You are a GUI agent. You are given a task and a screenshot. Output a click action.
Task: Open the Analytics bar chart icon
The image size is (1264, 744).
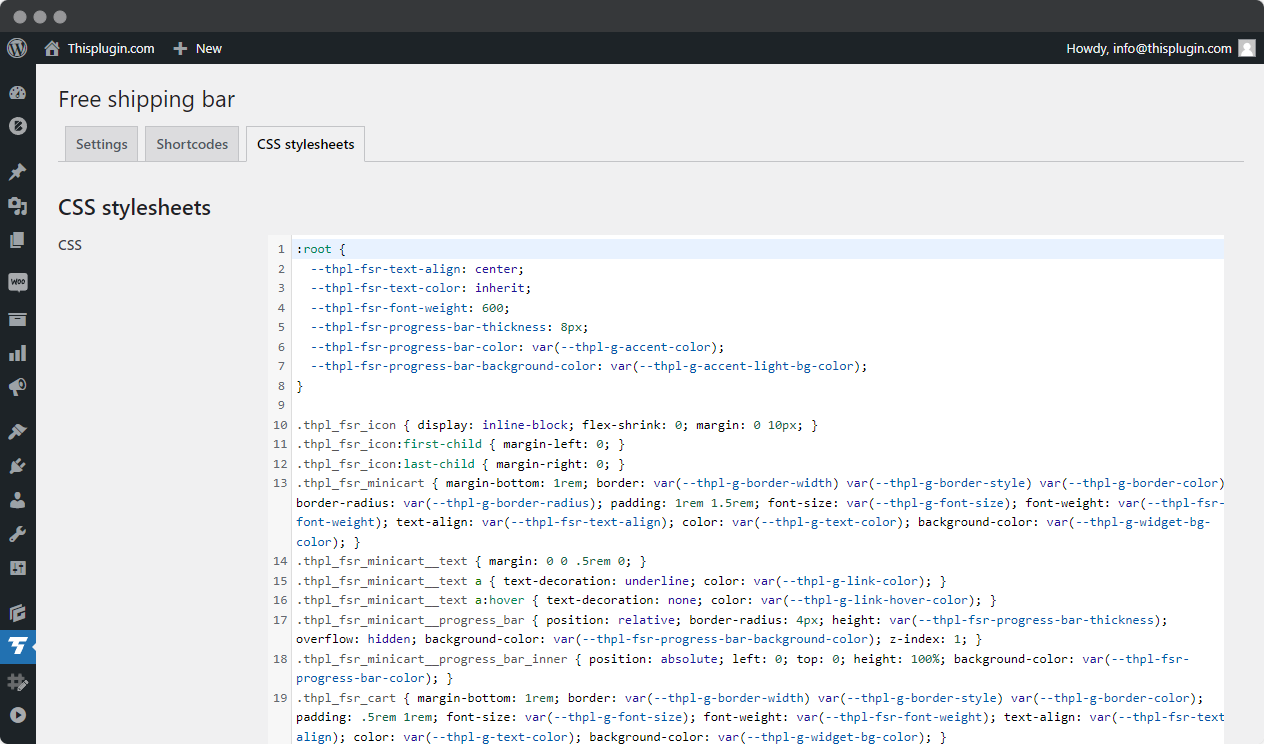pos(17,353)
